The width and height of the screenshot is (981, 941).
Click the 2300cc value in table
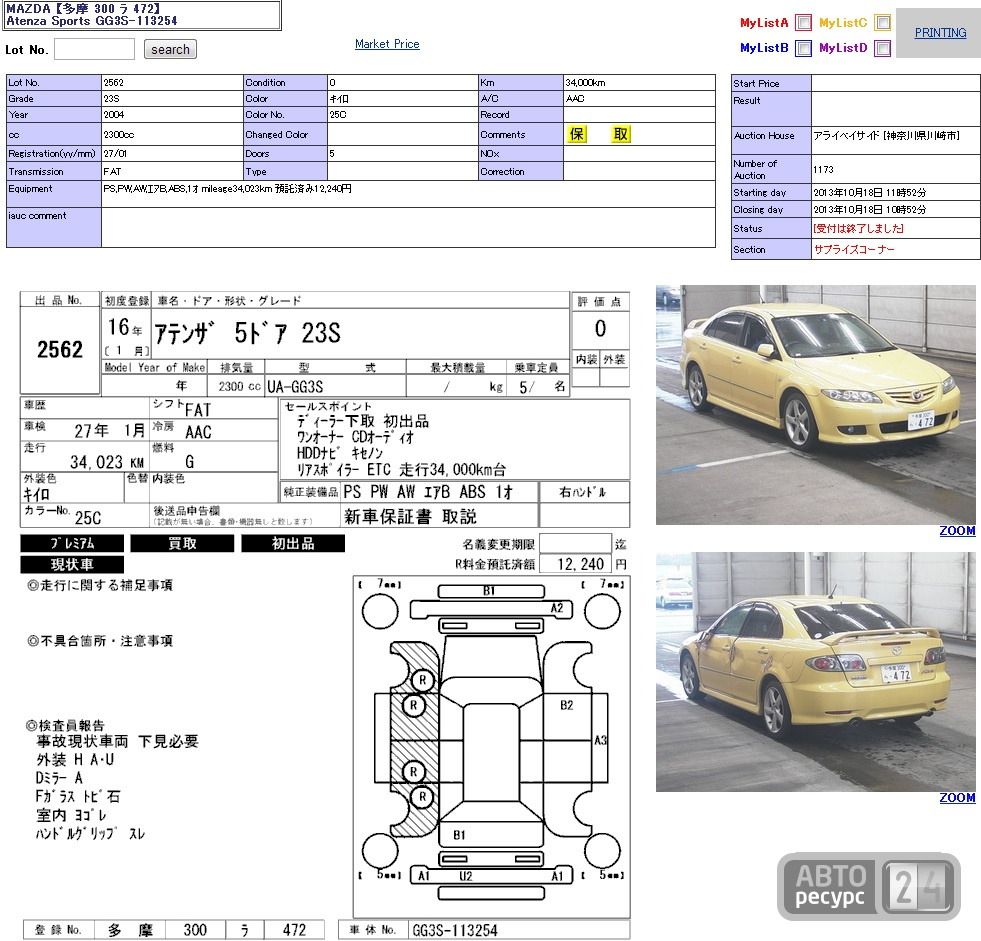pyautogui.click(x=118, y=135)
